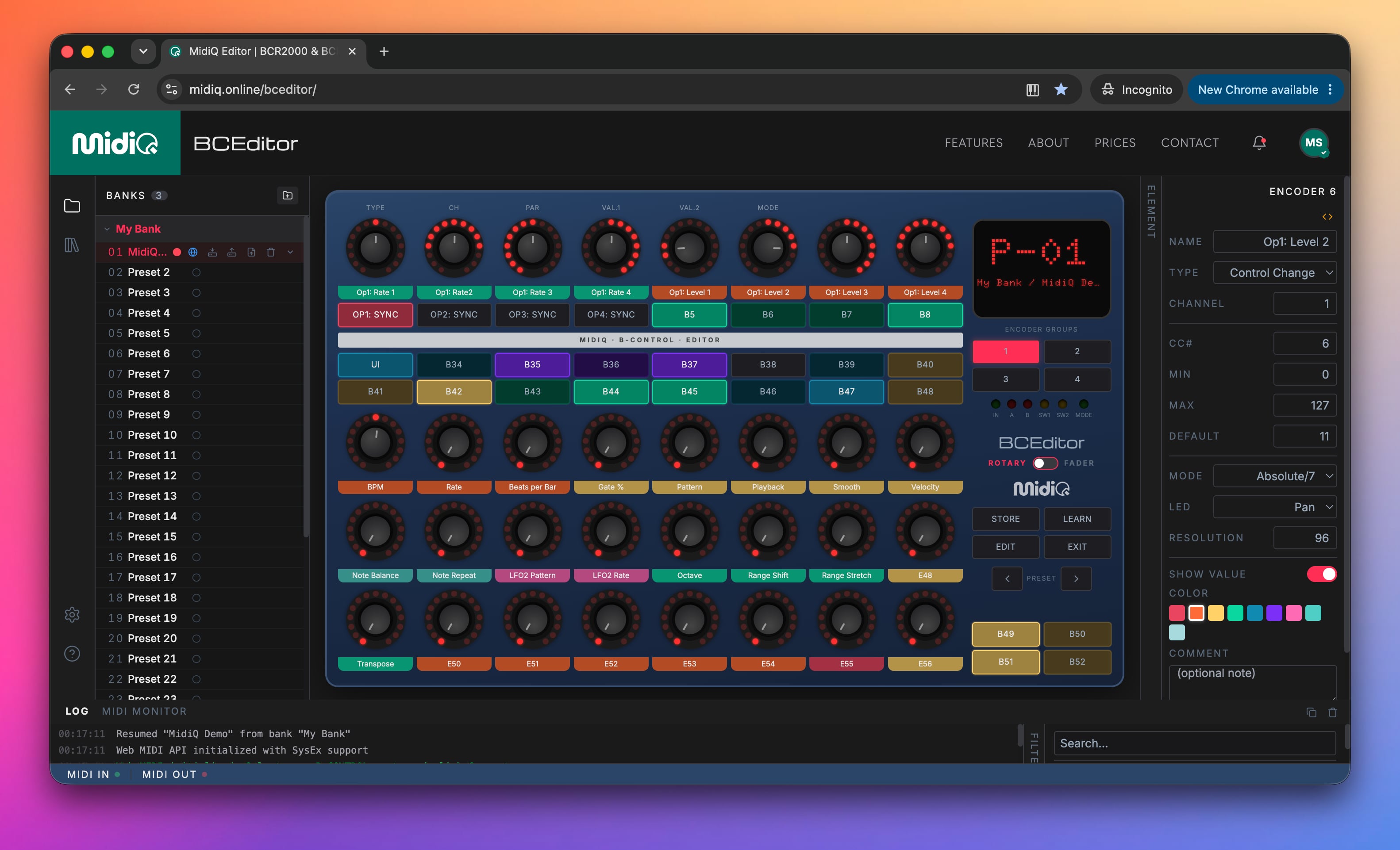Open the settings gear in the sidebar

tap(72, 614)
